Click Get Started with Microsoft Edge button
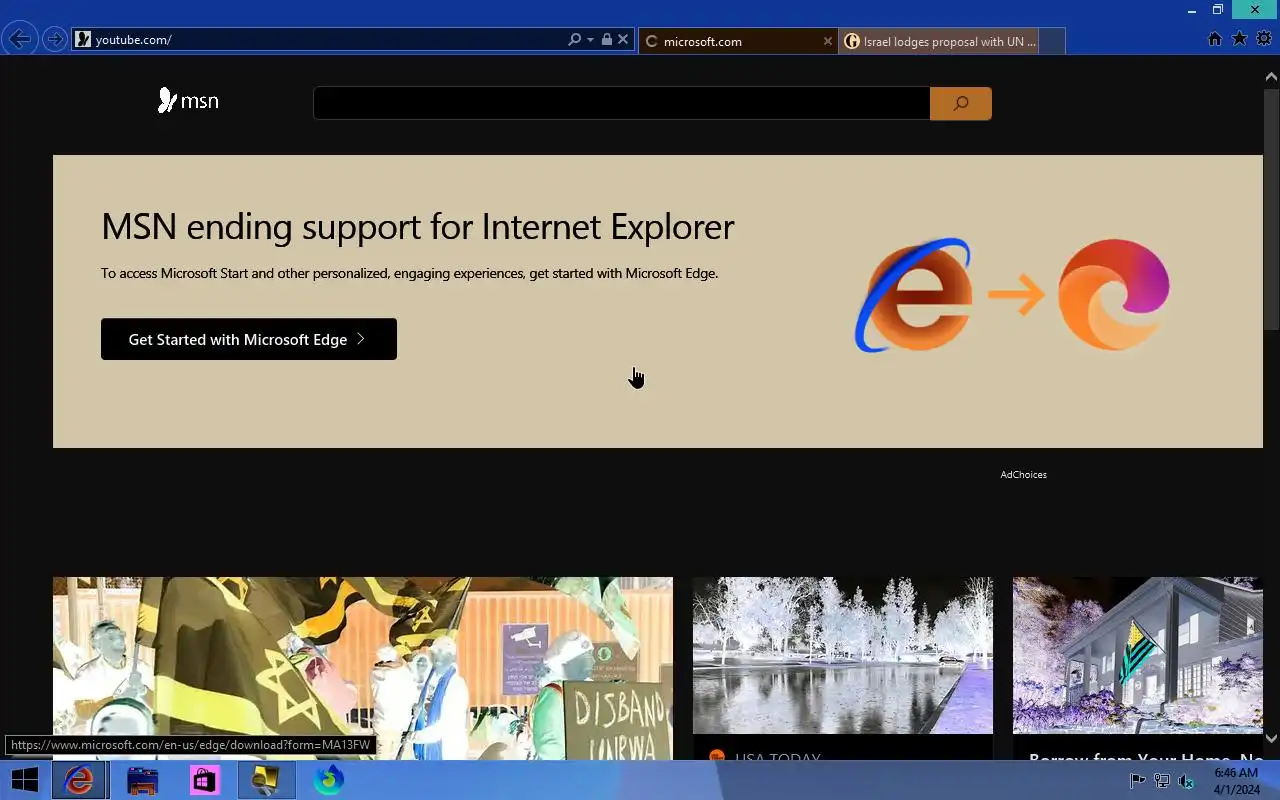This screenshot has width=1280, height=800. [x=249, y=339]
